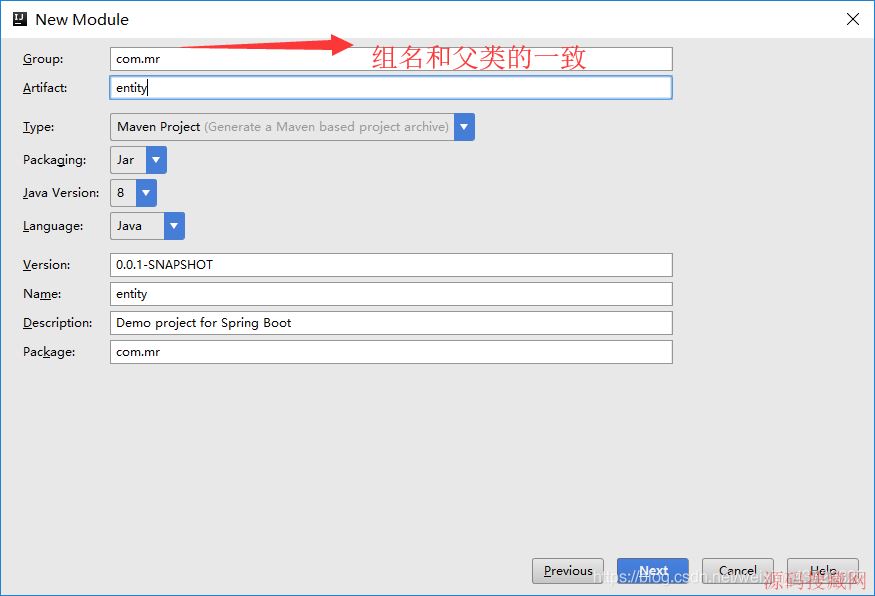875x596 pixels.
Task: Close the New Module dialog
Action: point(853,19)
